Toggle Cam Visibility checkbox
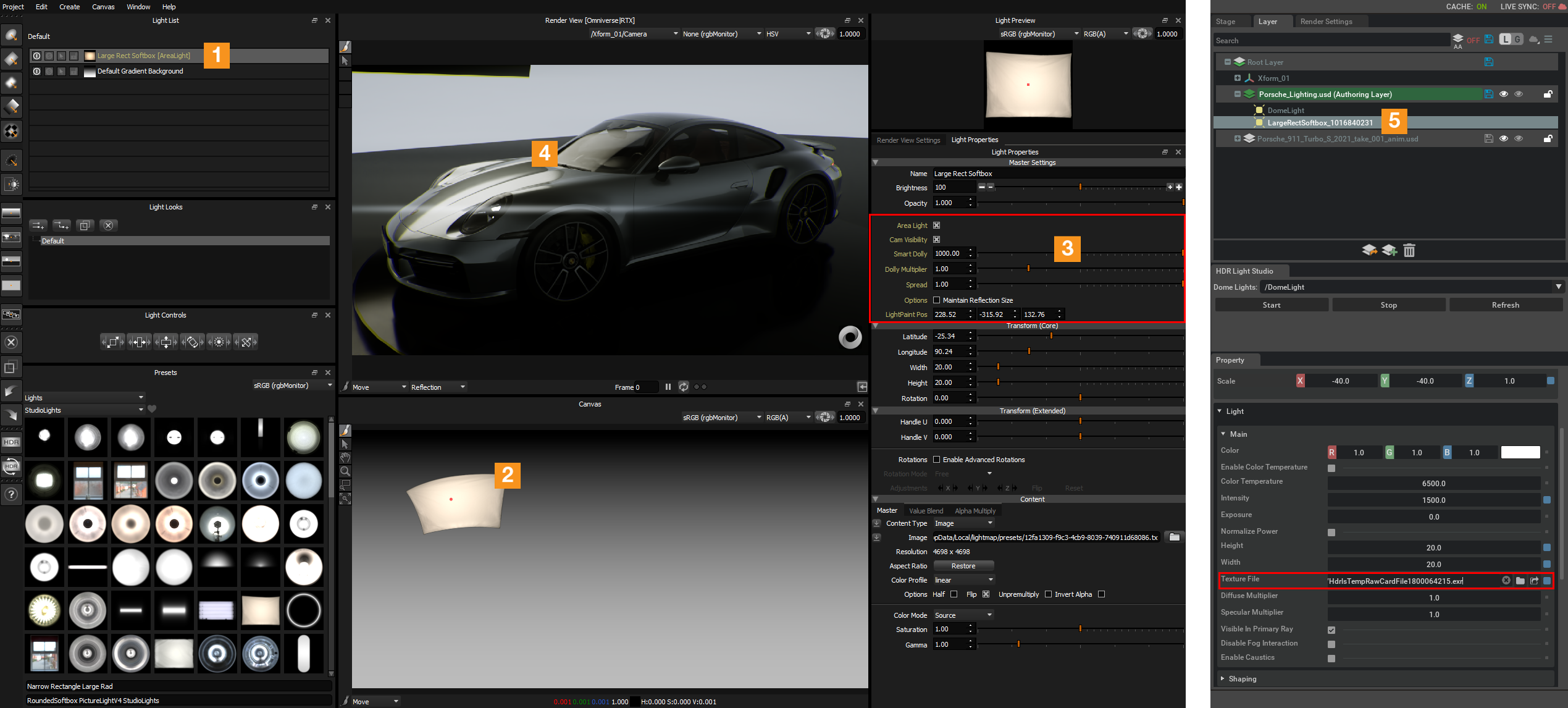Screen dimensions: 1568x708 click(936, 239)
